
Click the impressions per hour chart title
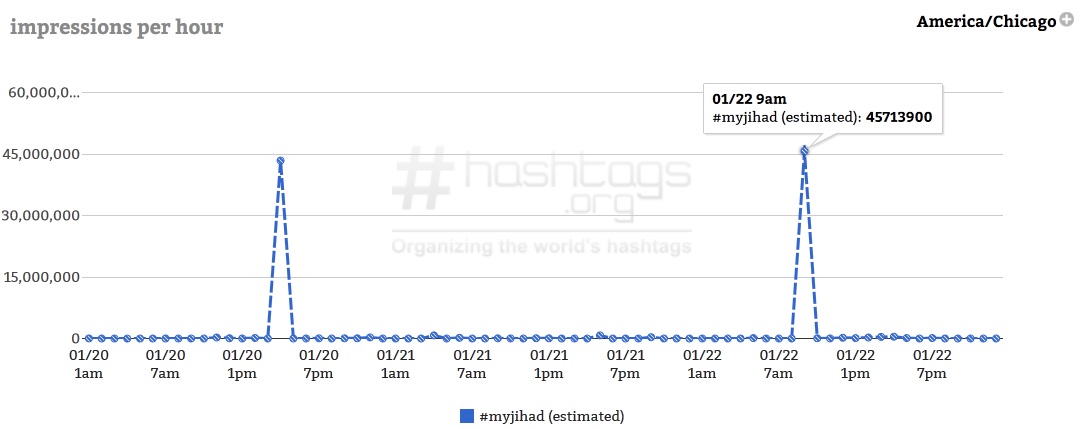[x=117, y=27]
